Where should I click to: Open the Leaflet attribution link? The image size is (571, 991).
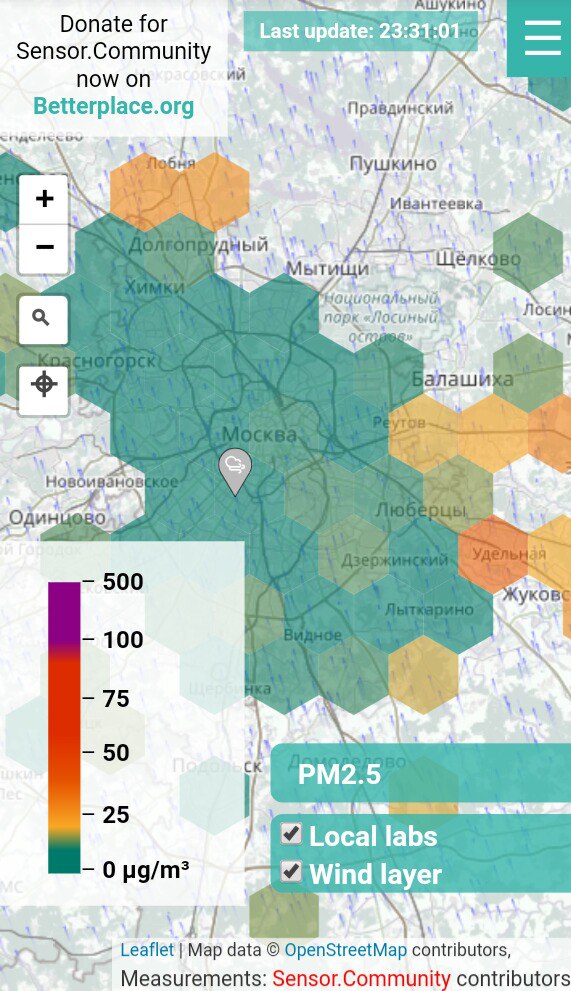tap(147, 950)
